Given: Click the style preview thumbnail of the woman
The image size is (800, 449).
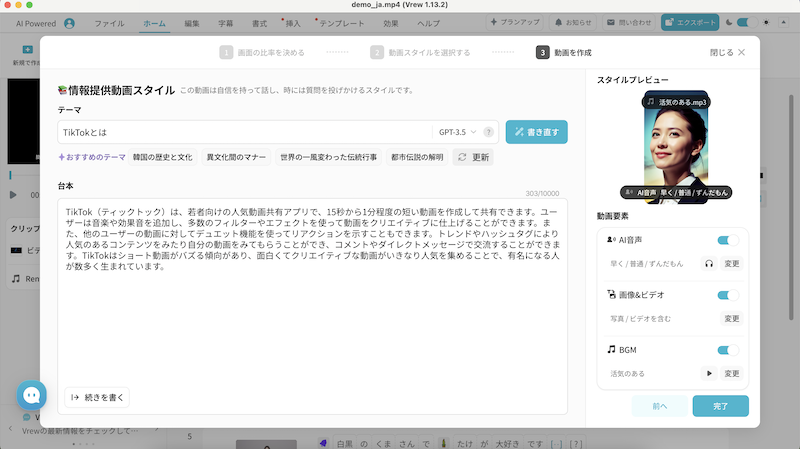Looking at the screenshot, I should click(x=676, y=147).
